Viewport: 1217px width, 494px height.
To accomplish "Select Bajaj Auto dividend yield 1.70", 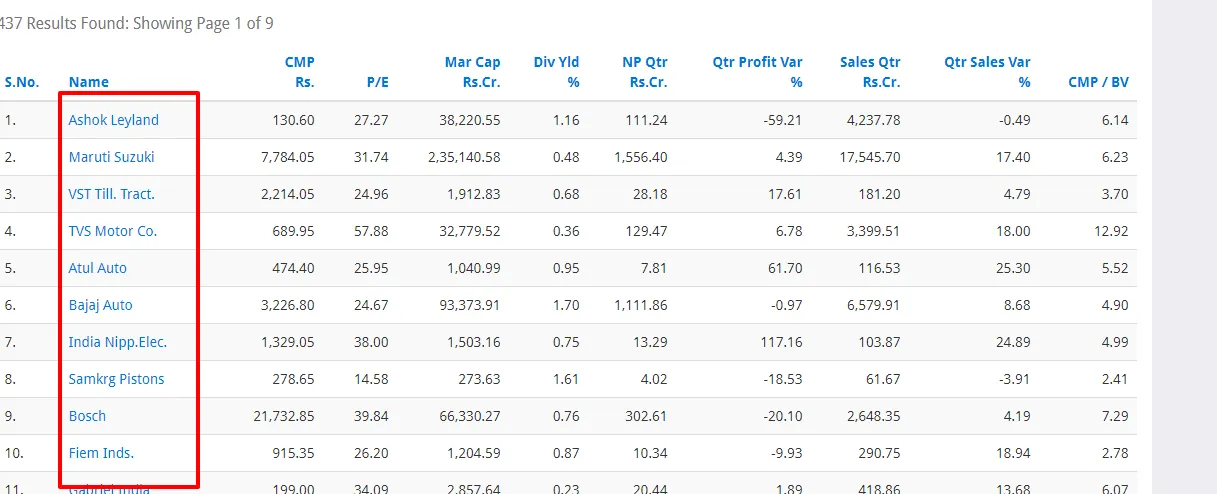I will pos(566,305).
